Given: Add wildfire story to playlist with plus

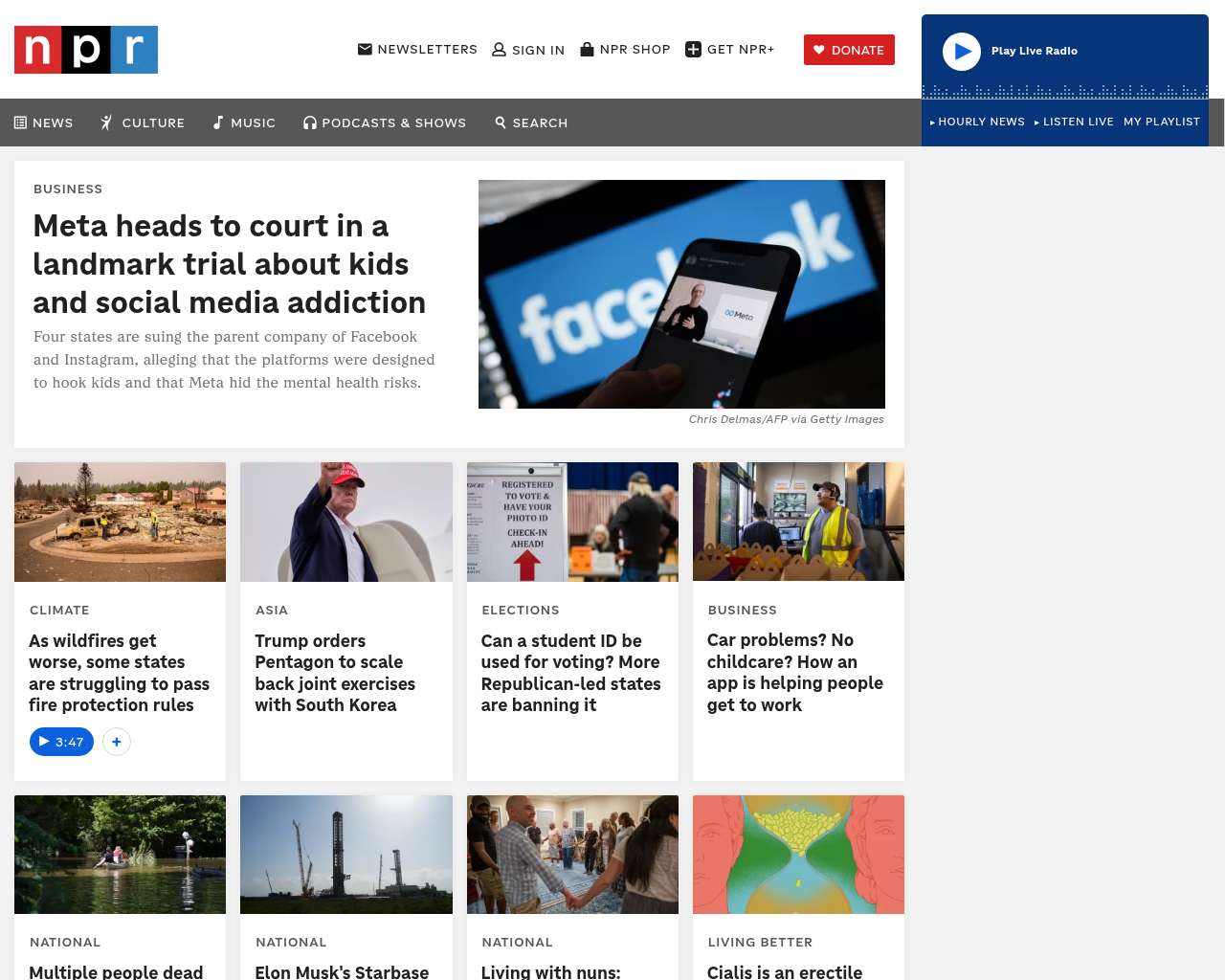Looking at the screenshot, I should pos(117,742).
